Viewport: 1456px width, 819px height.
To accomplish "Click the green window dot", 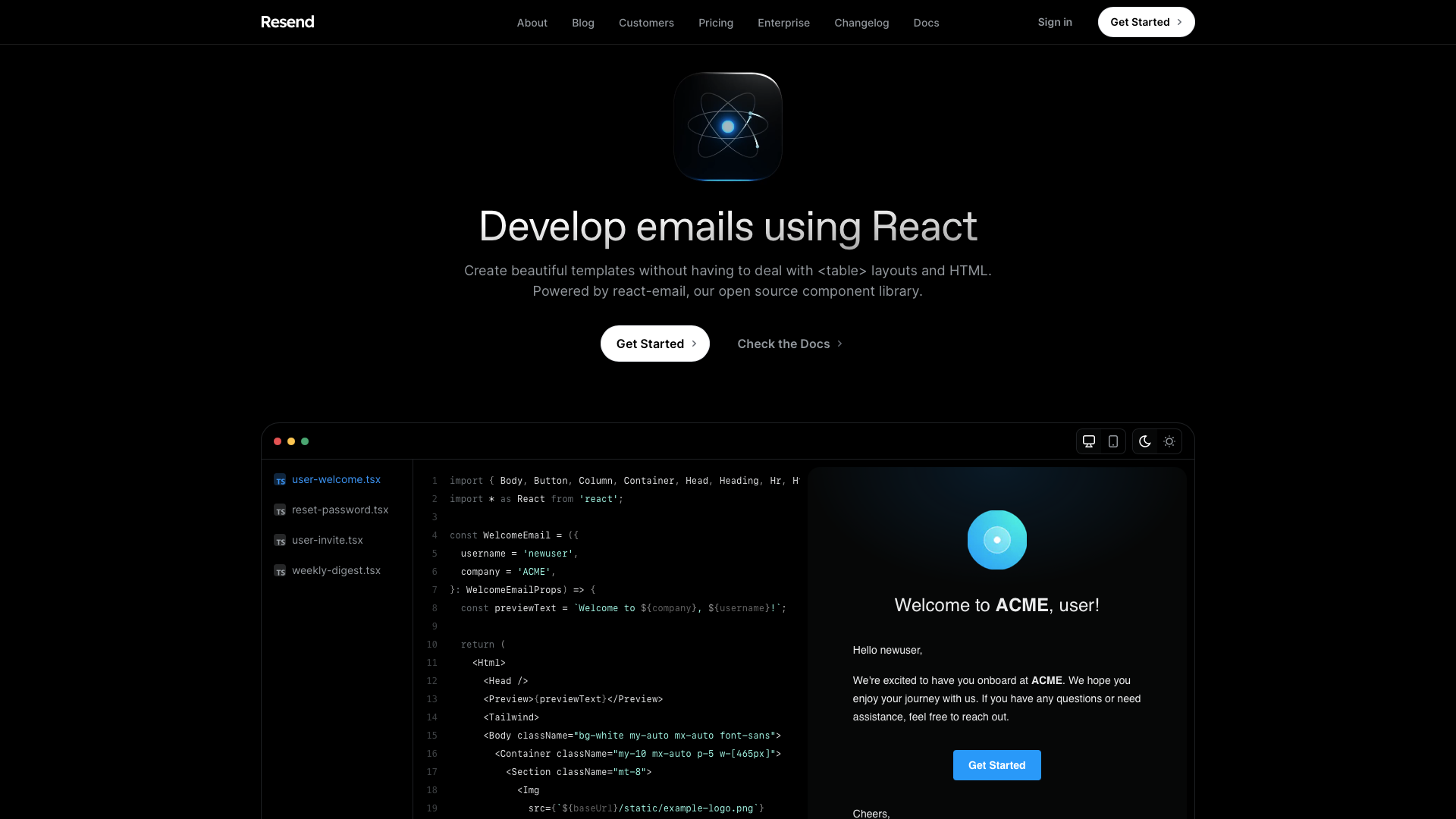I will (305, 441).
